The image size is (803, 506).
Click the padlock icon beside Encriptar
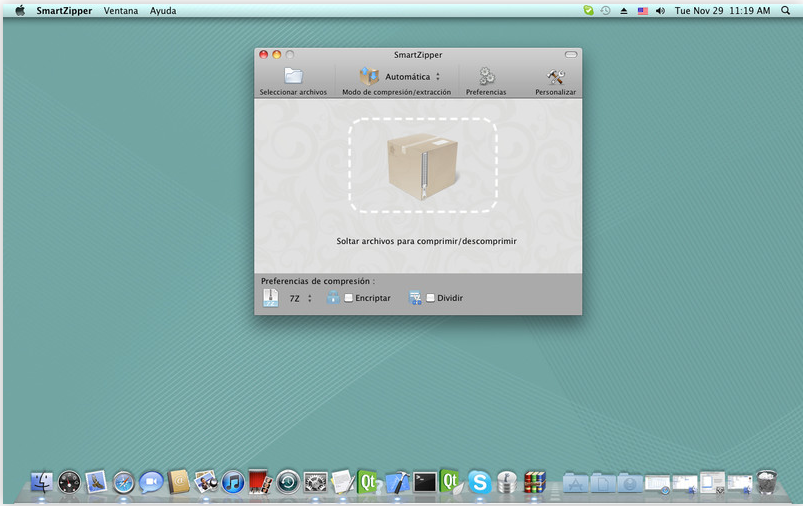pos(333,298)
